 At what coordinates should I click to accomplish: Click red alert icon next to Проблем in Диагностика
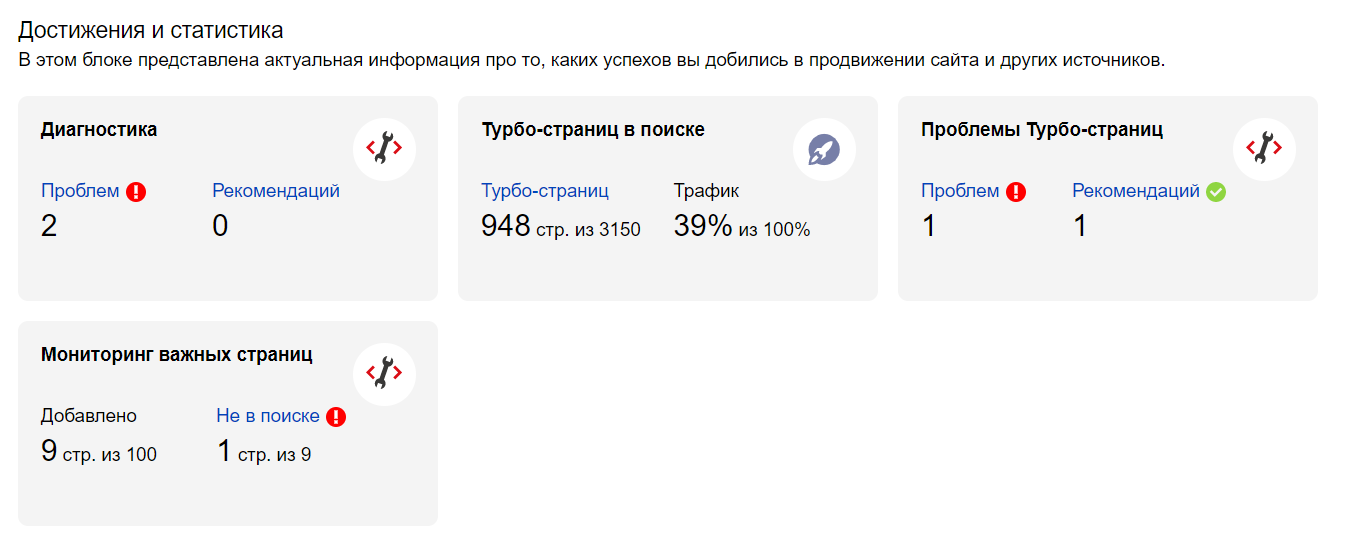[136, 192]
